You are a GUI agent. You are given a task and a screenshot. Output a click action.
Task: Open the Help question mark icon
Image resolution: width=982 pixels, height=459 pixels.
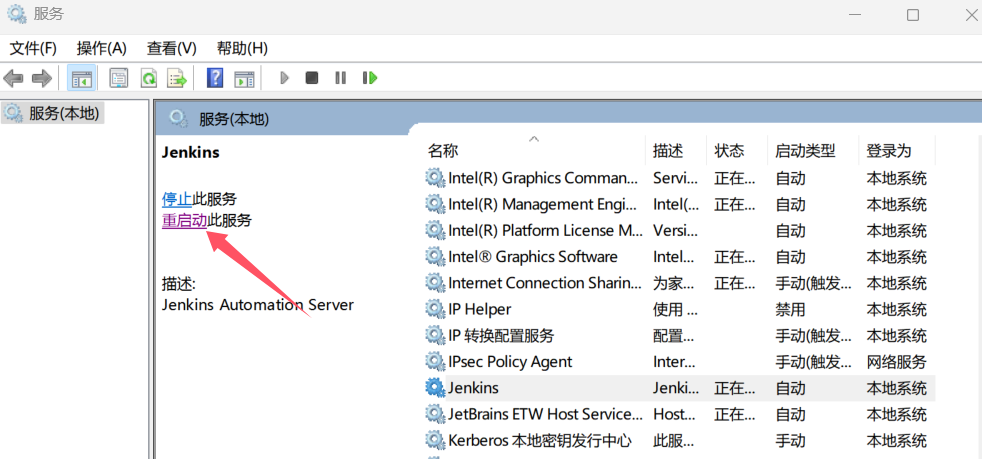pyautogui.click(x=215, y=78)
